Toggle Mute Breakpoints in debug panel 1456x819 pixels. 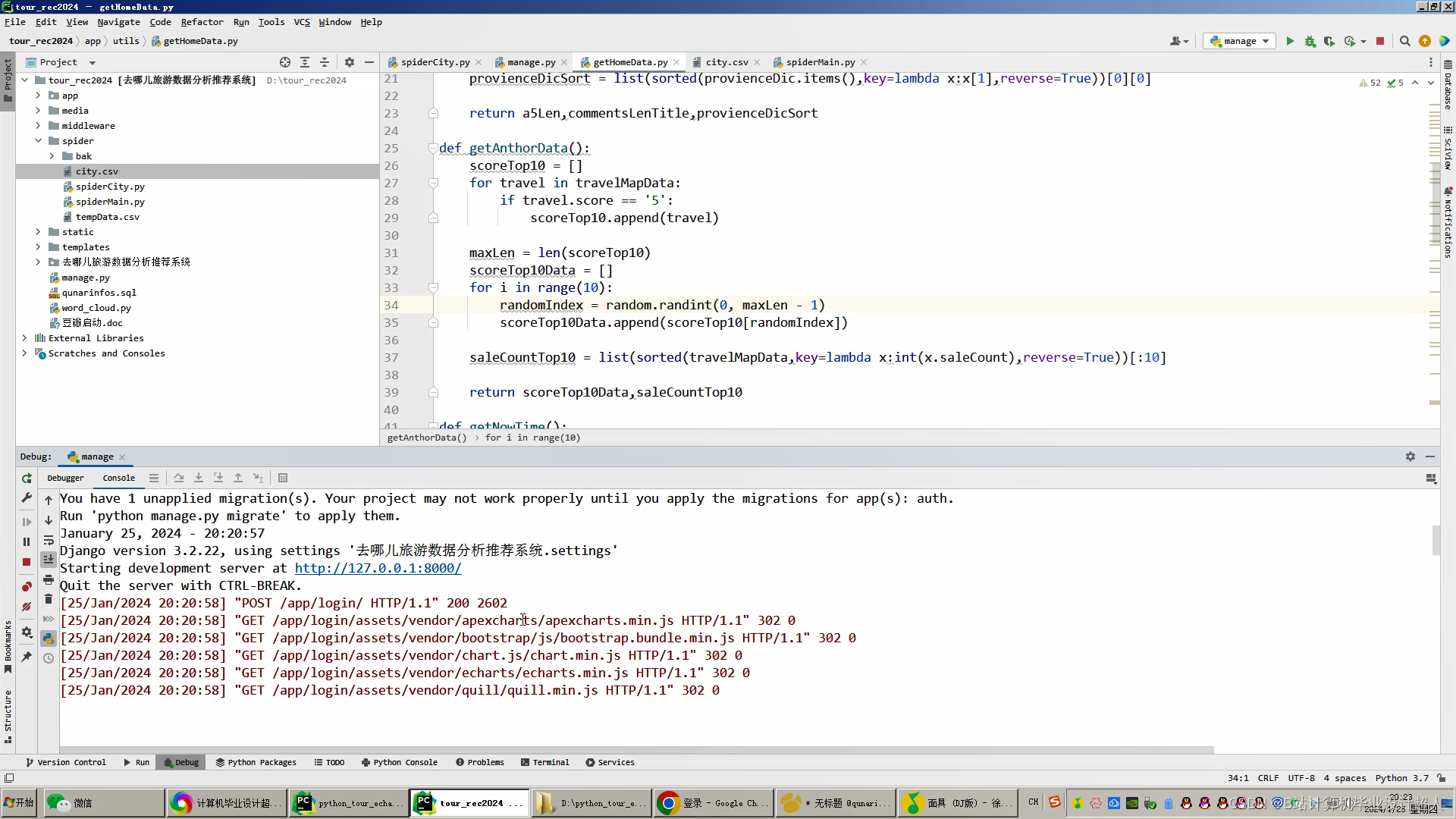pyautogui.click(x=27, y=607)
